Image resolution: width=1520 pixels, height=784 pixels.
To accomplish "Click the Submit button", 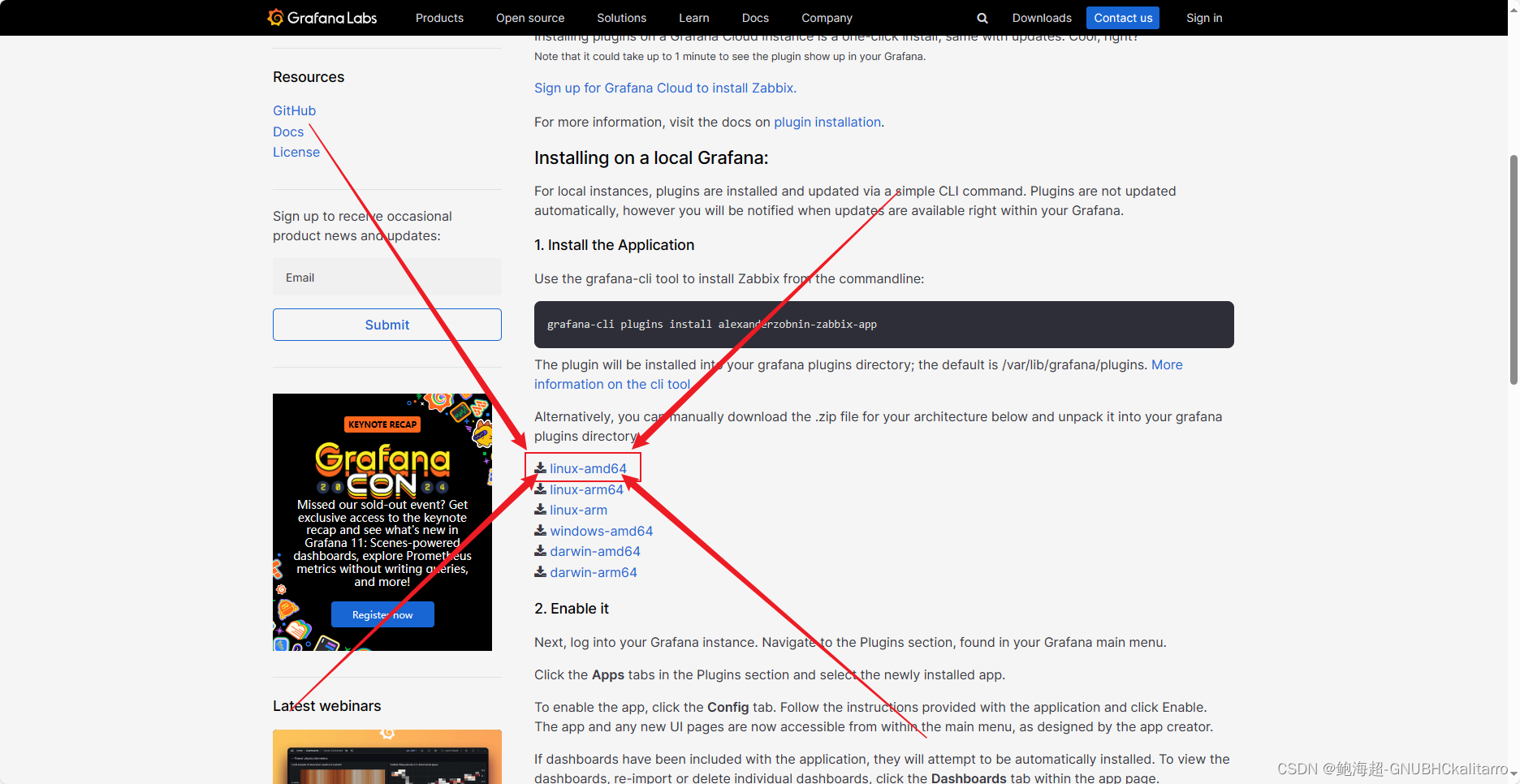I will click(387, 325).
